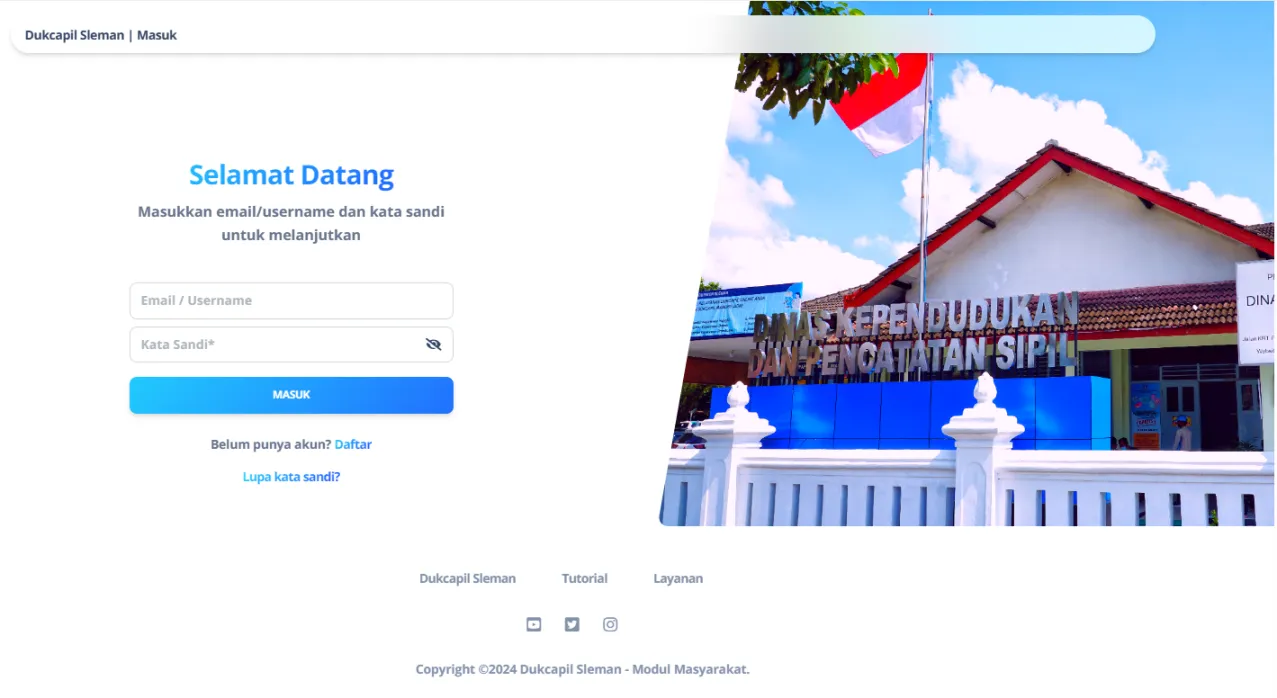The image size is (1277, 698).
Task: Open the Layanan footer link
Action: [678, 578]
